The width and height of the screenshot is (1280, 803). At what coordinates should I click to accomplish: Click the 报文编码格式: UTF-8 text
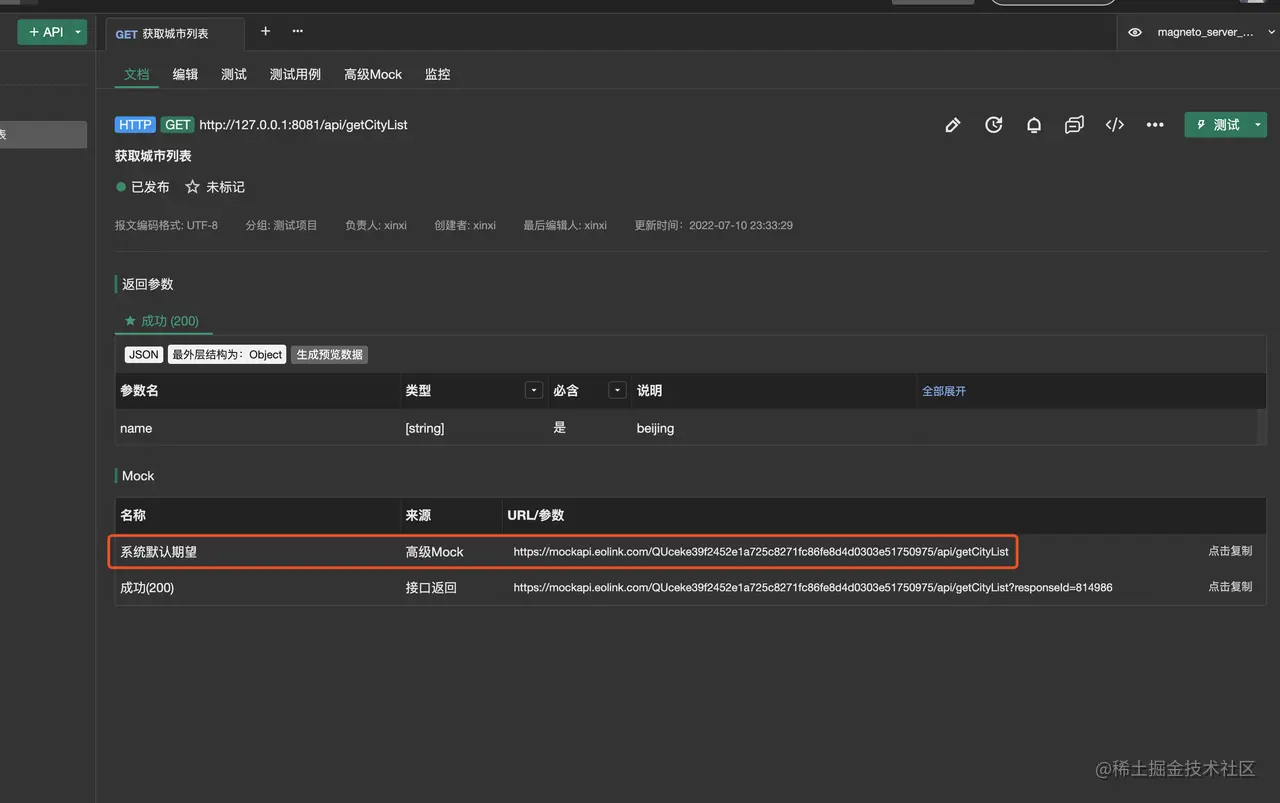click(x=166, y=226)
